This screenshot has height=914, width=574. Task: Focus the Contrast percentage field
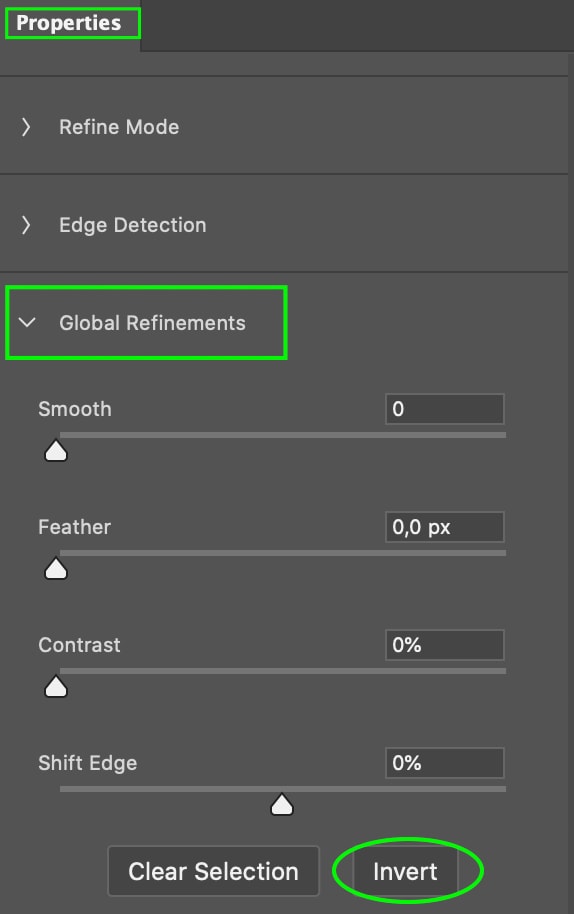point(445,645)
